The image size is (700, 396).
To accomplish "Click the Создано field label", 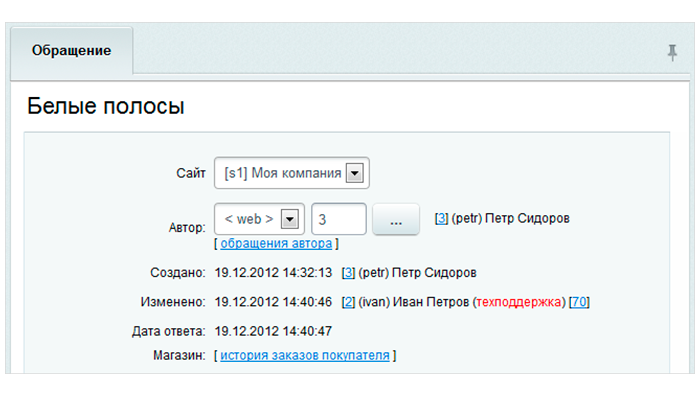I will 178,273.
